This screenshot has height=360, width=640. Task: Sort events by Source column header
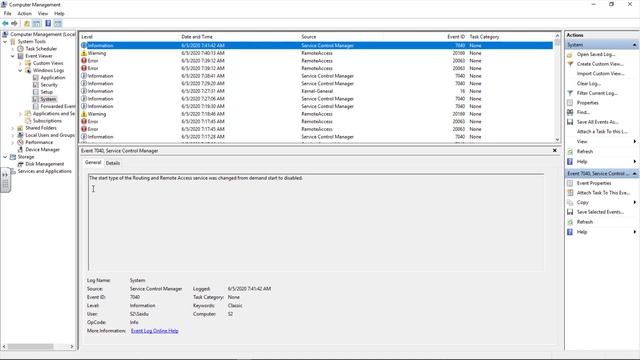click(341, 37)
